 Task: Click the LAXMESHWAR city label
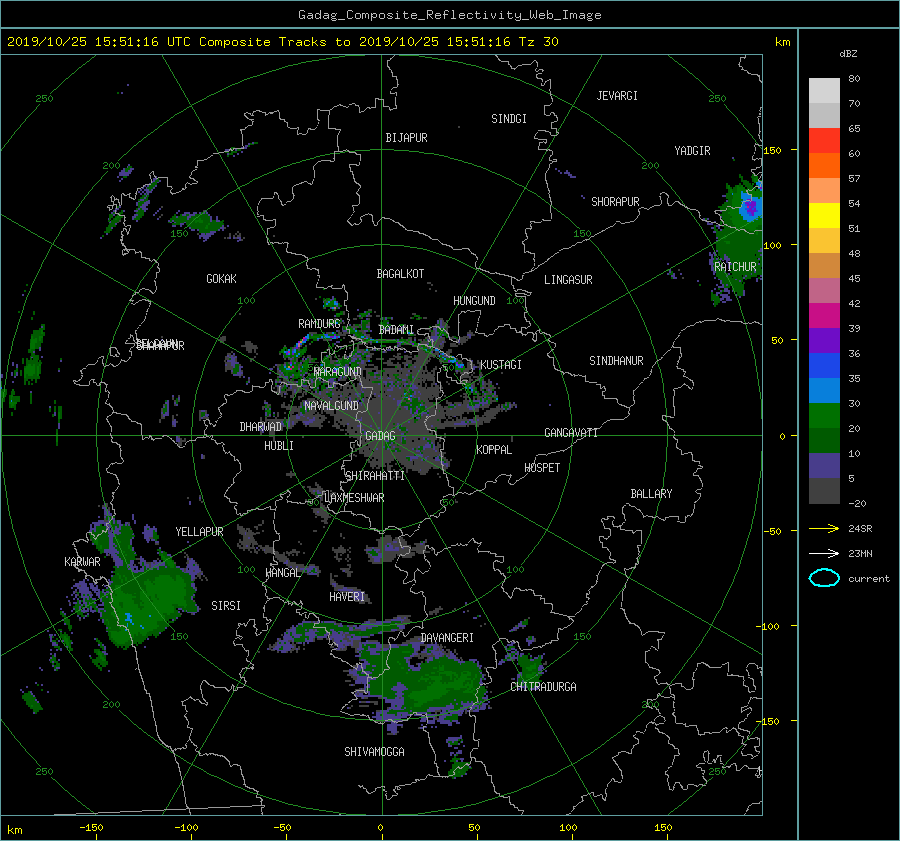(x=354, y=498)
